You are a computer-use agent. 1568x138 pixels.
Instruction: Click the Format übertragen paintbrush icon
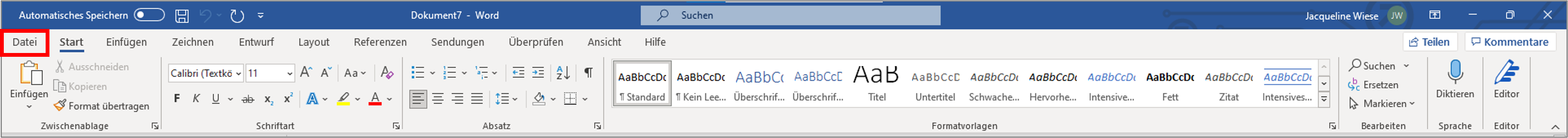click(x=60, y=105)
